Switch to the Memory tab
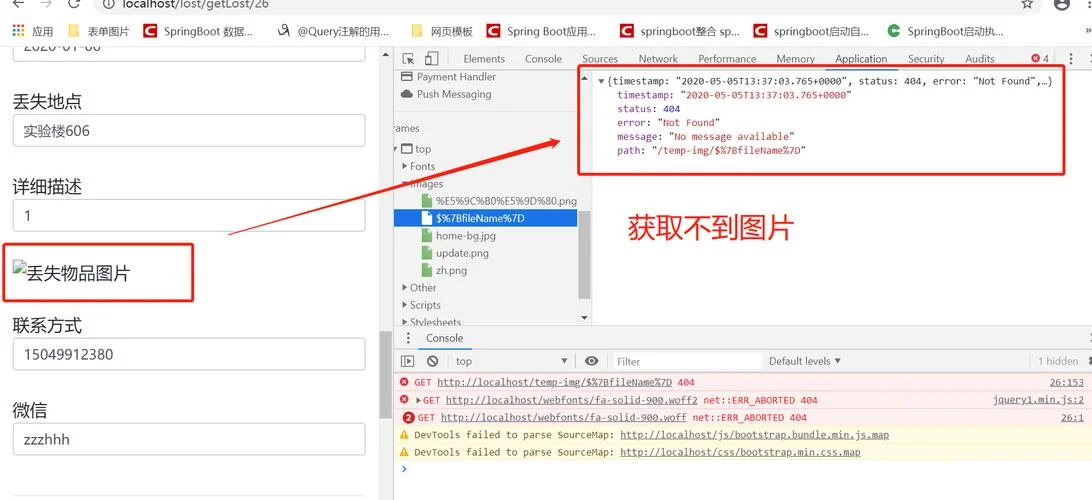 coord(795,58)
